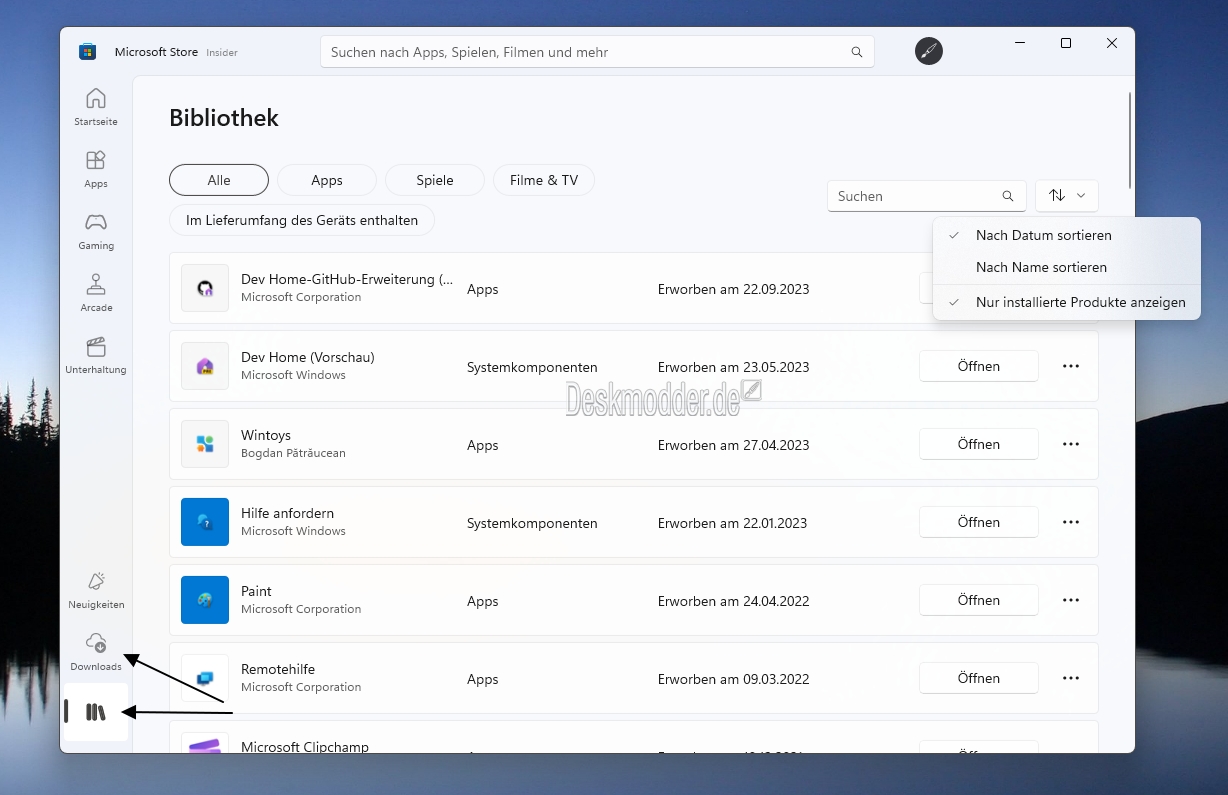Click Öffnen for Remotehilfe

pyautogui.click(x=978, y=678)
